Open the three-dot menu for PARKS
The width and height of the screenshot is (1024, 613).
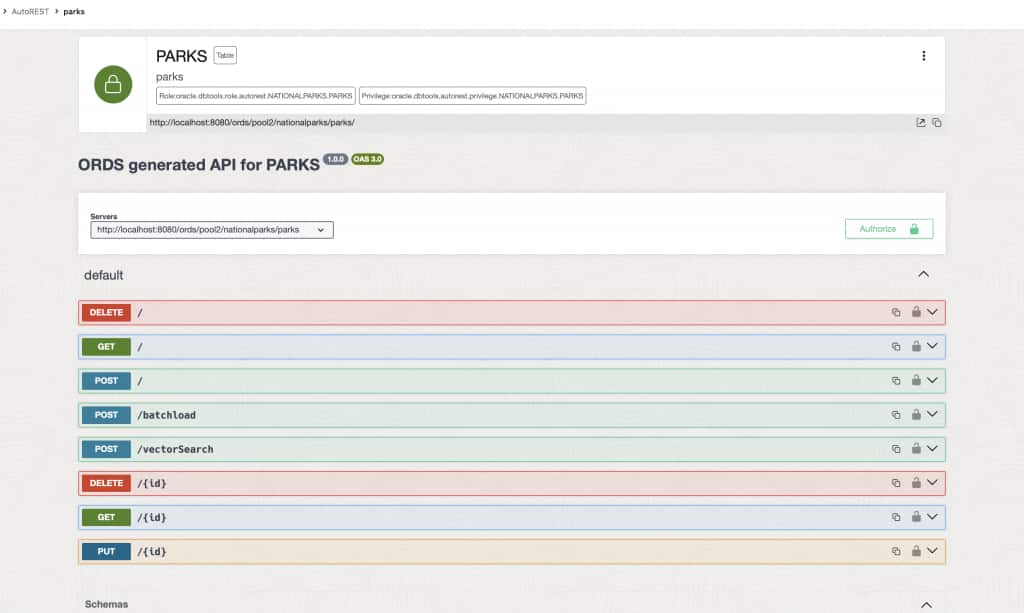click(924, 55)
